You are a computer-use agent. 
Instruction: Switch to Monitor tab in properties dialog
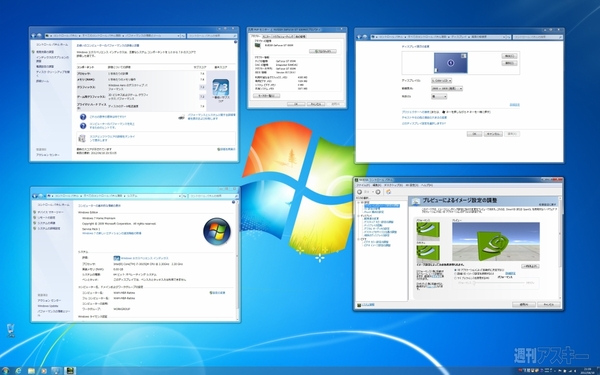pos(266,36)
